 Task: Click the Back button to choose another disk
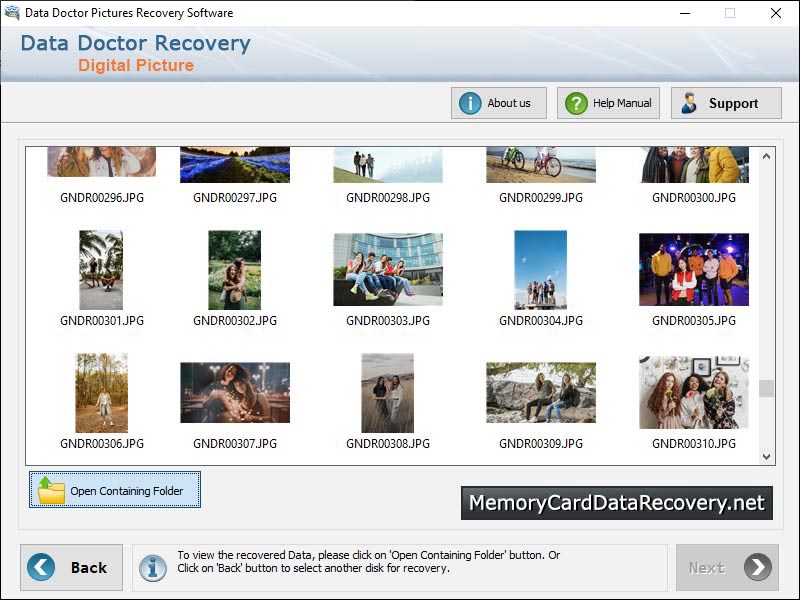pyautogui.click(x=70, y=567)
